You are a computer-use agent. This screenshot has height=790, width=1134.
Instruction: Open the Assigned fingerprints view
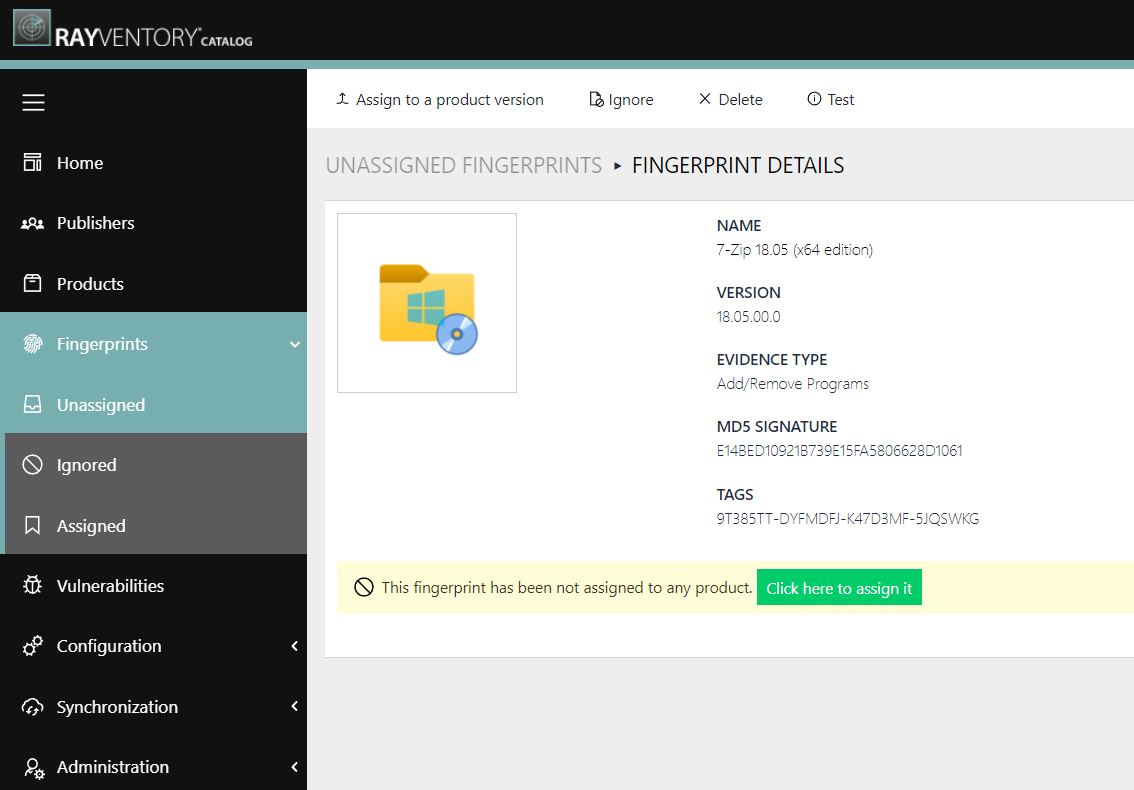(90, 525)
